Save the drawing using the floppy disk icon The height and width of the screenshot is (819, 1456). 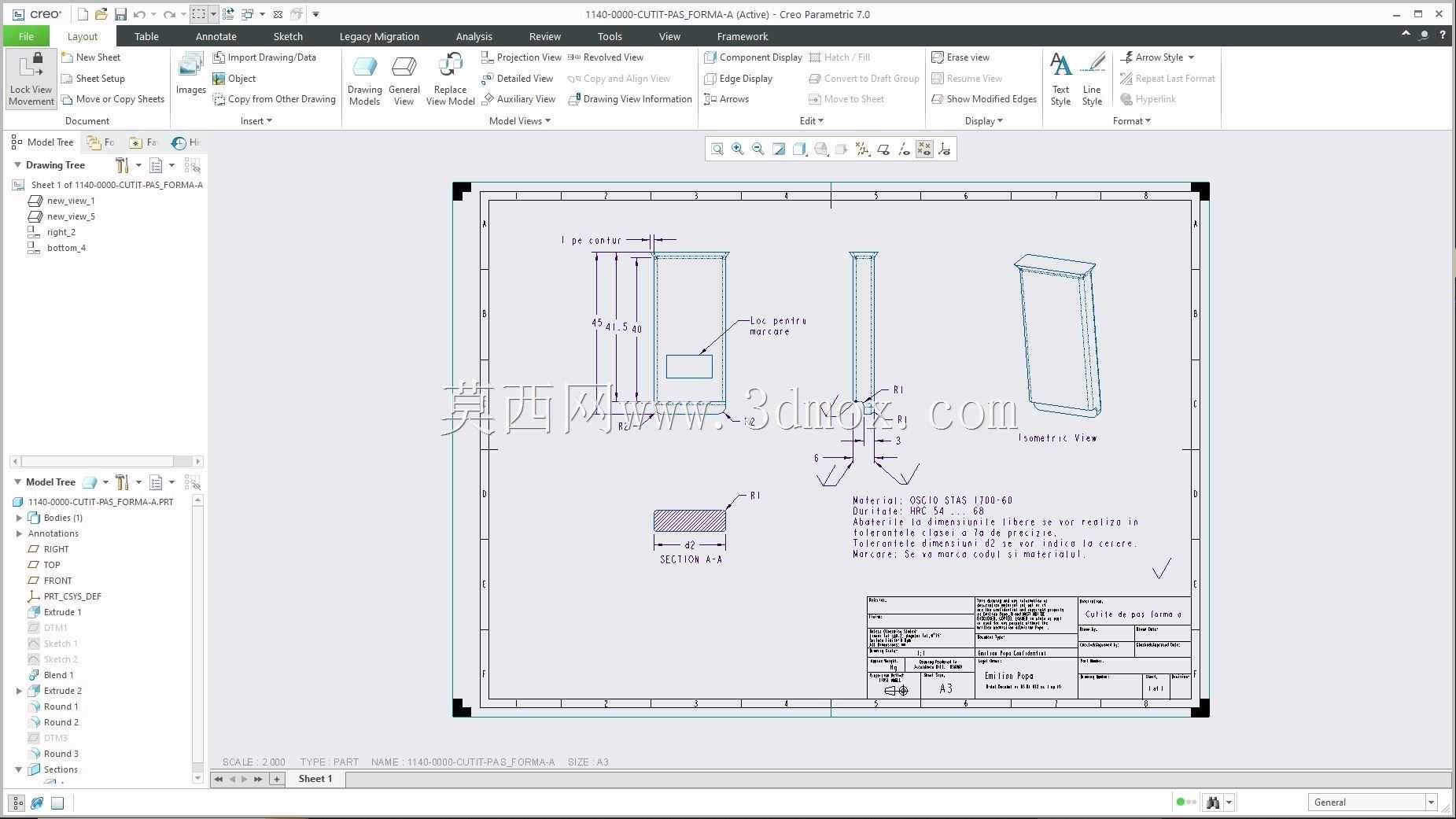click(120, 14)
